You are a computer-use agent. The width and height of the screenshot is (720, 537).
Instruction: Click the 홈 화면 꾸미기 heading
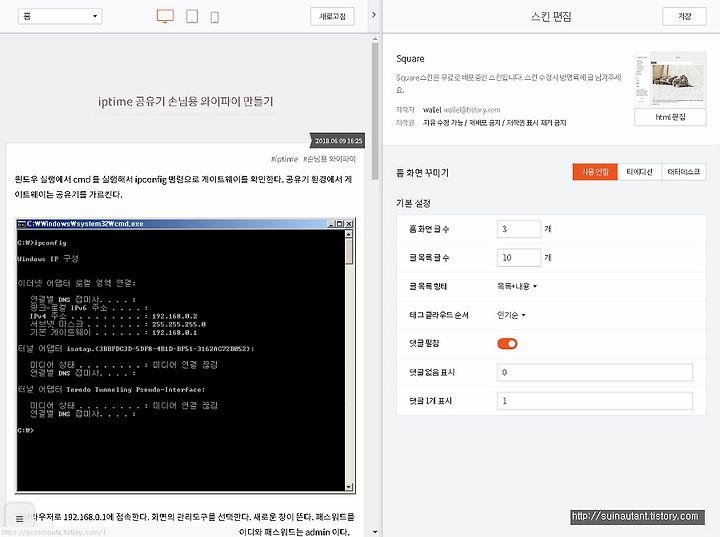coord(422,173)
